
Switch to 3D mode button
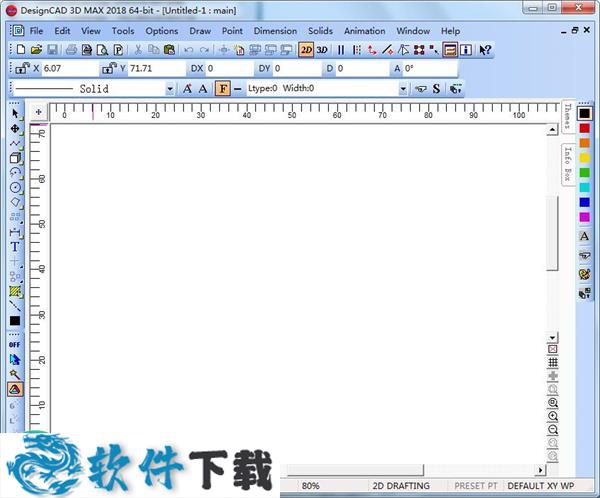point(322,50)
